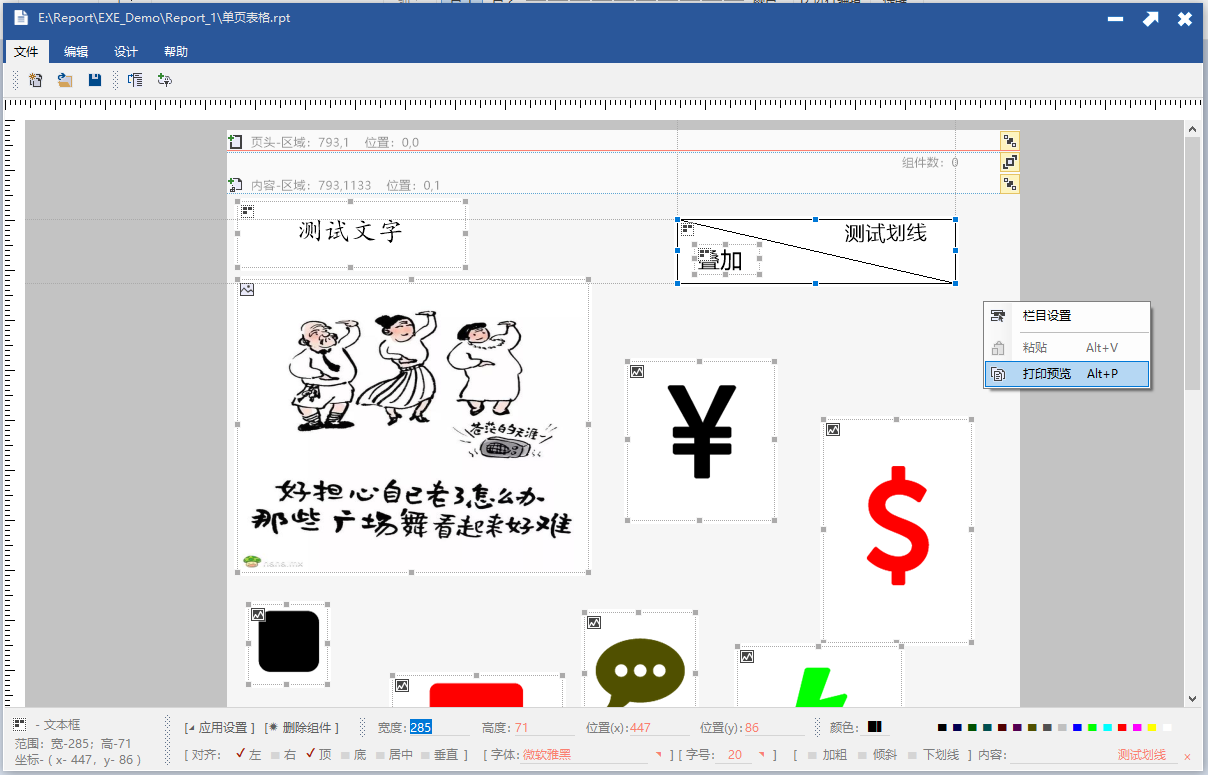Pick the cyan color swatch
Image resolution: width=1208 pixels, height=775 pixels.
click(1107, 727)
